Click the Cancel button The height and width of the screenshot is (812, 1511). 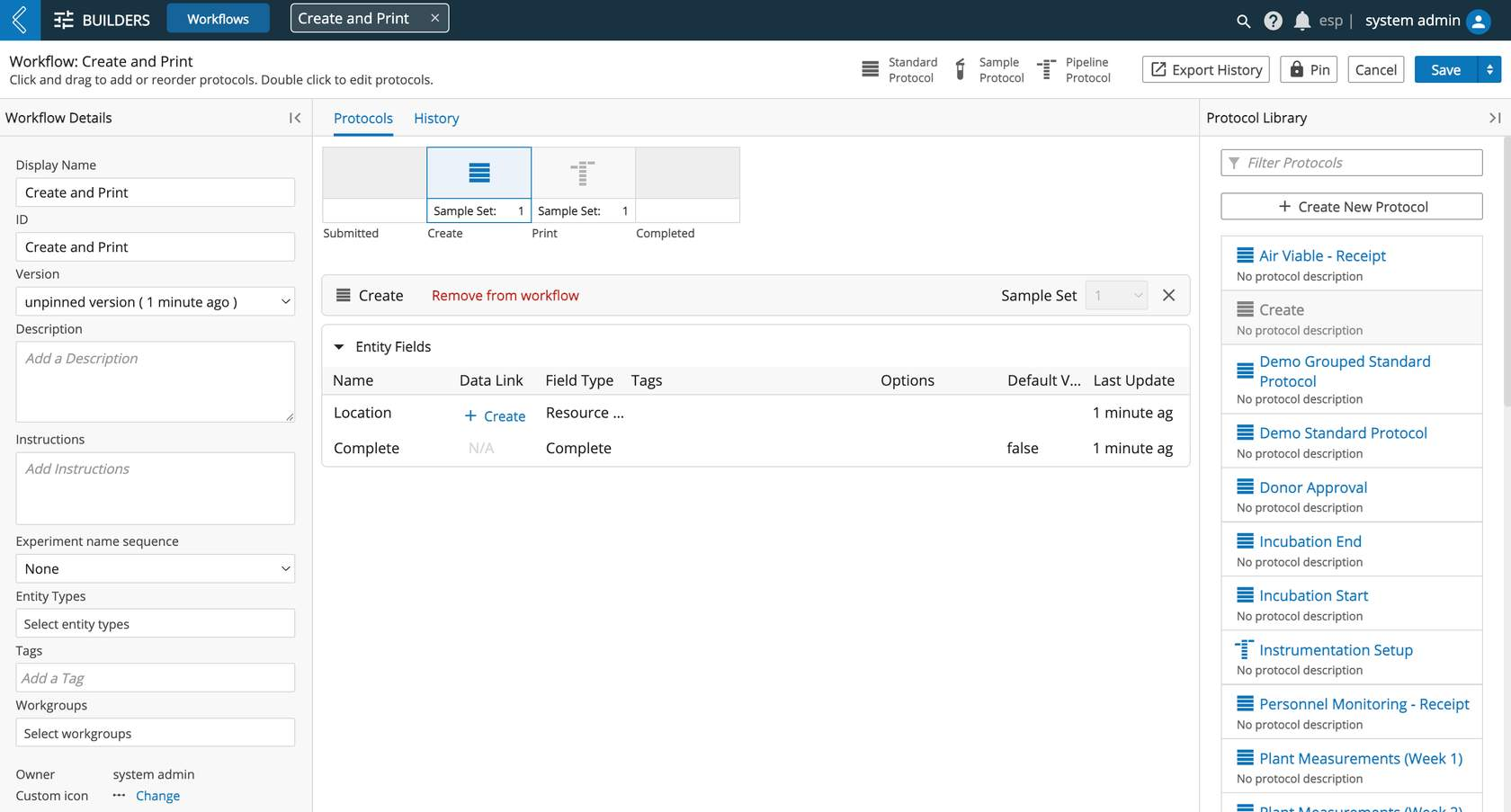tap(1375, 69)
